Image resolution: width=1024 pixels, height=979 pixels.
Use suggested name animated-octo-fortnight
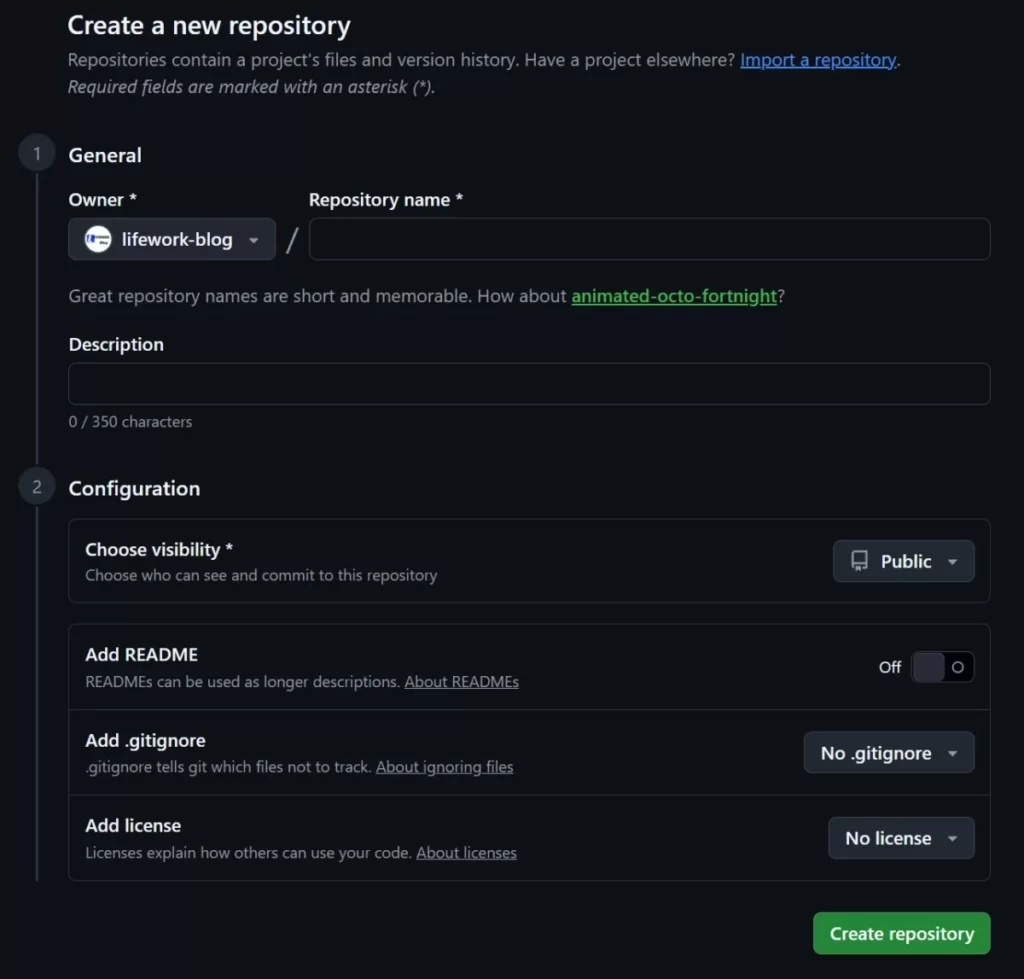[x=674, y=296]
